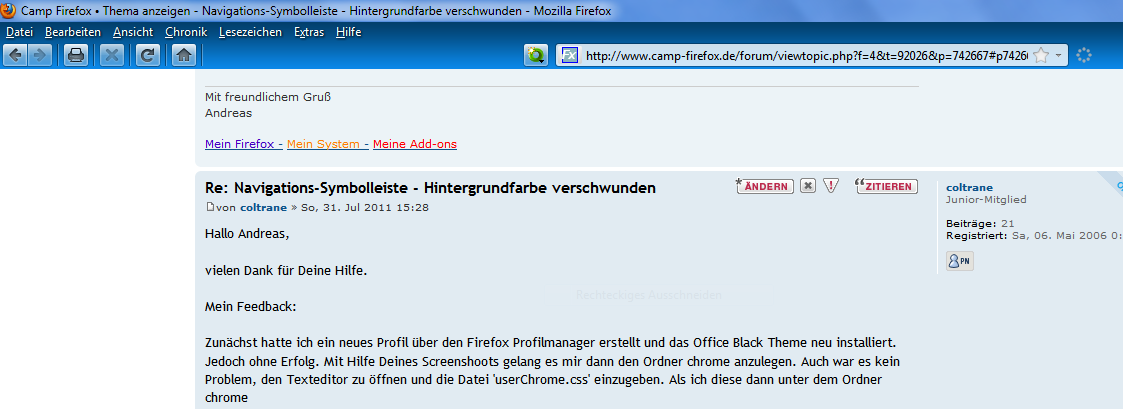
Task: Click the Firefox logo in the title bar
Action: (x=8, y=11)
